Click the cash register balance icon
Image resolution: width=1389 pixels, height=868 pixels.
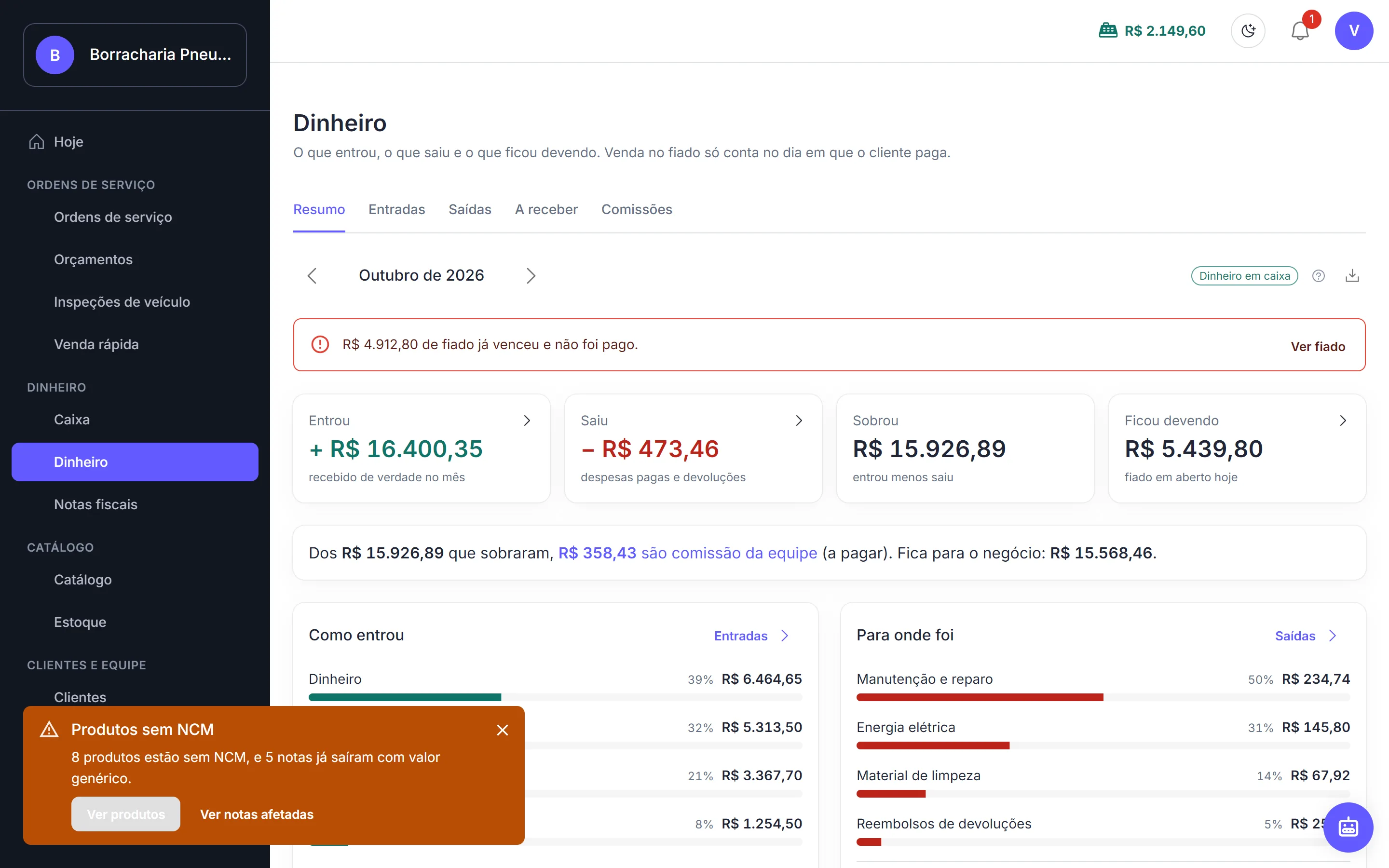coord(1108,30)
